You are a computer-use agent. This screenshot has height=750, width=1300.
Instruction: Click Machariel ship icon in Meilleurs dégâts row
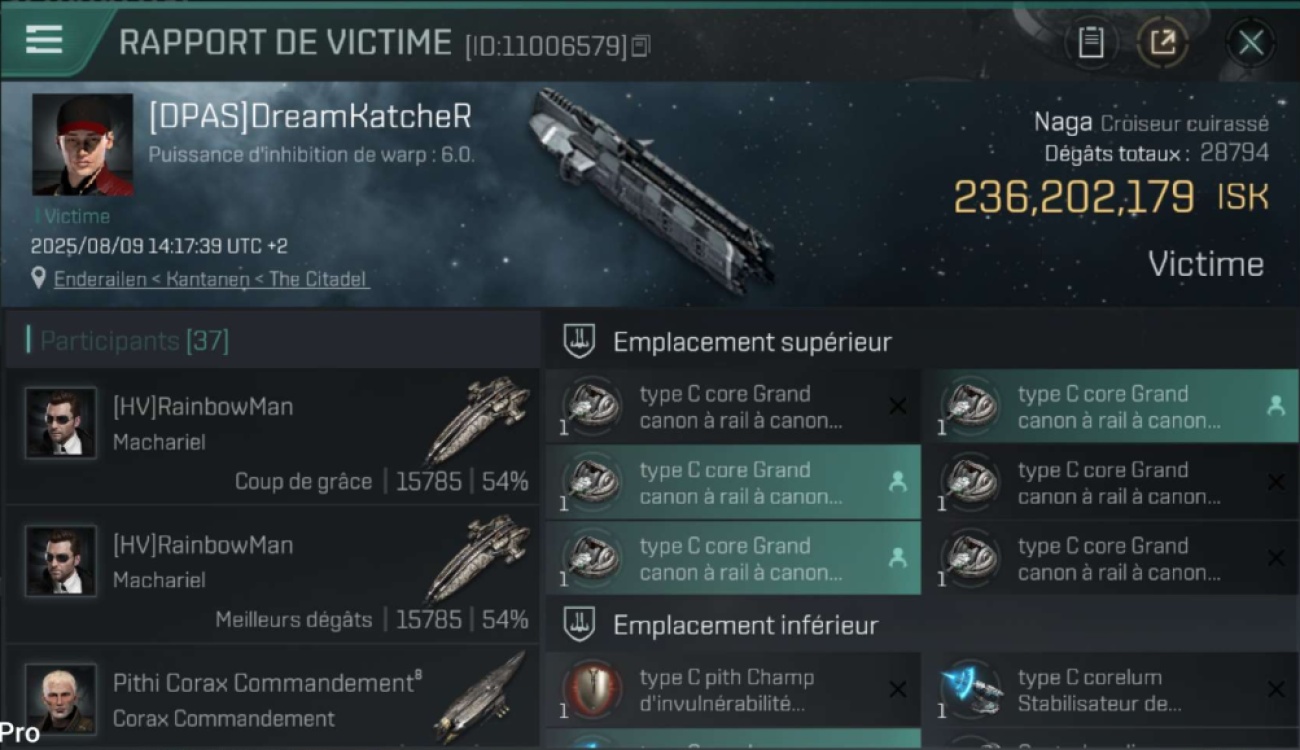point(478,558)
